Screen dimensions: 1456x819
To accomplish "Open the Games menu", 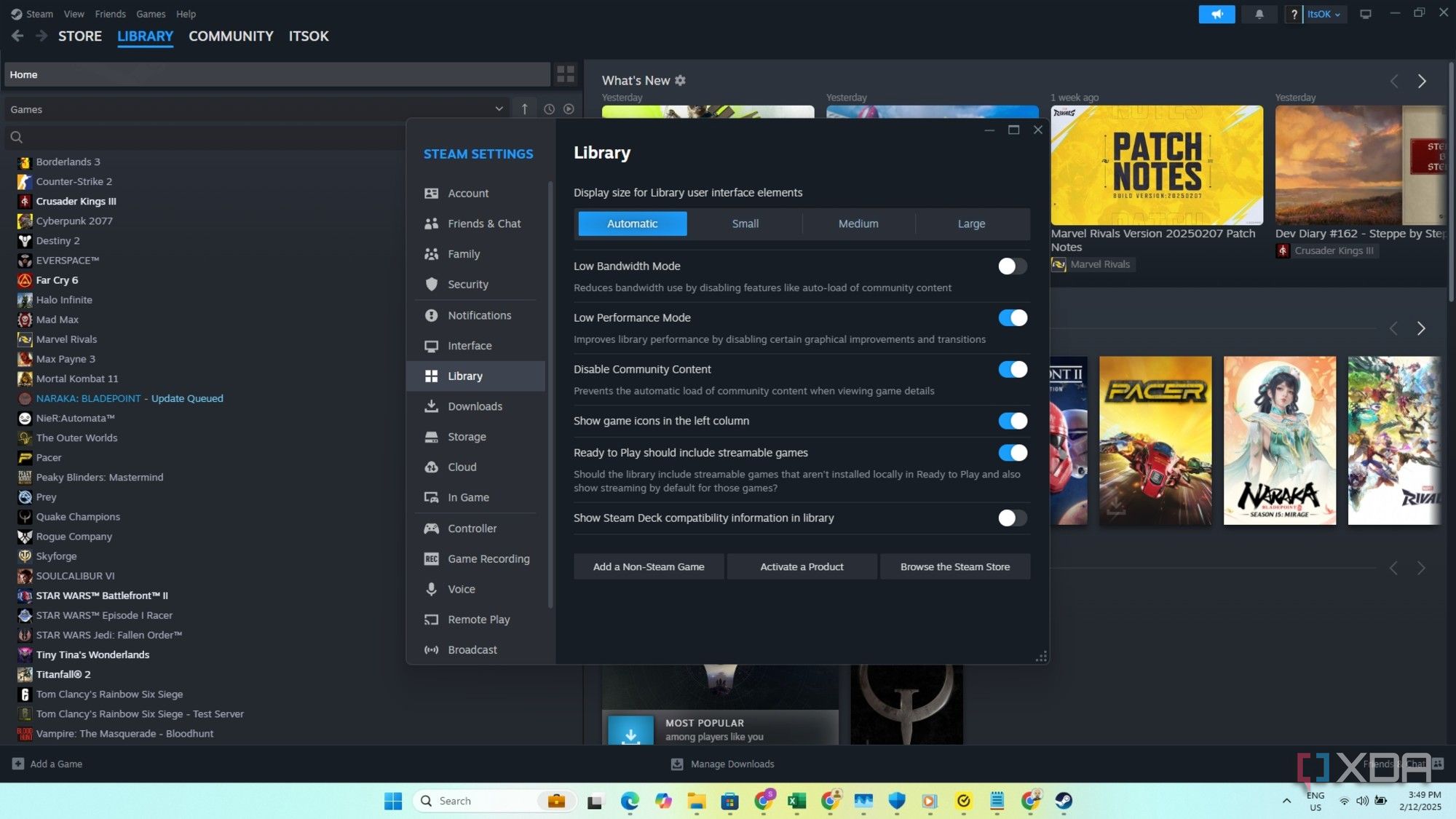I will coord(151,14).
